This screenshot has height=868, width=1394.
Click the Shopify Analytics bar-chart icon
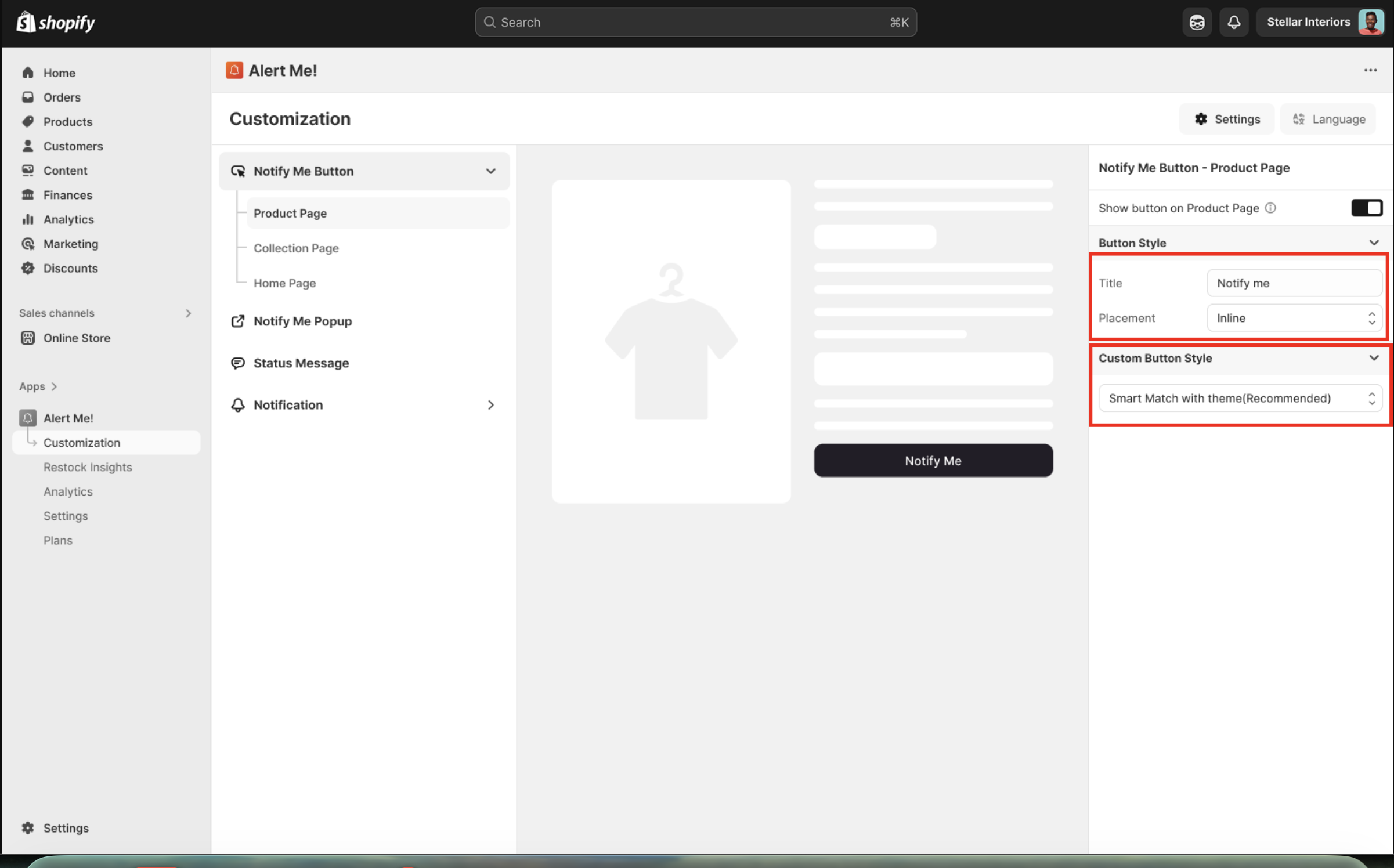pos(28,219)
